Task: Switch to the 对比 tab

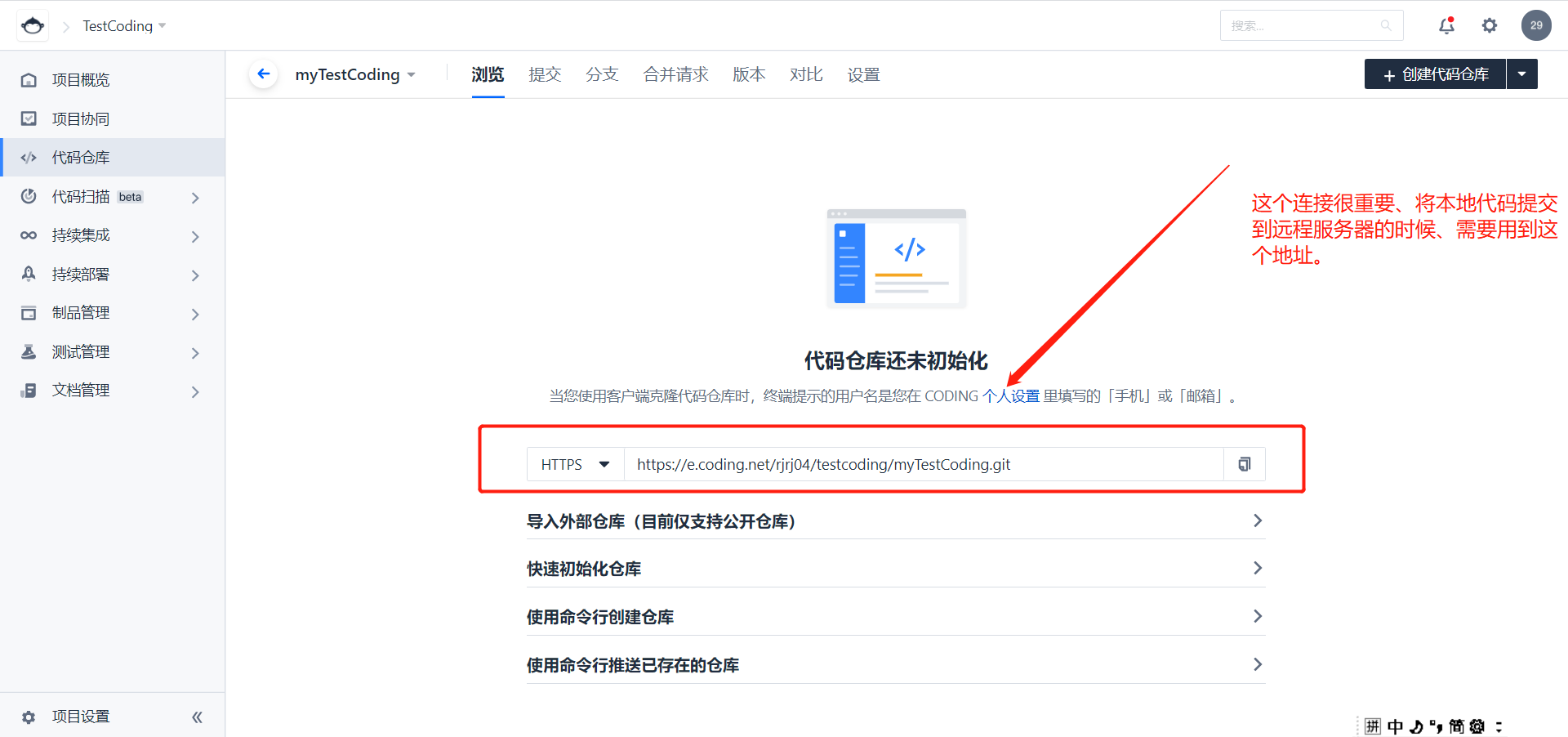Action: point(806,74)
